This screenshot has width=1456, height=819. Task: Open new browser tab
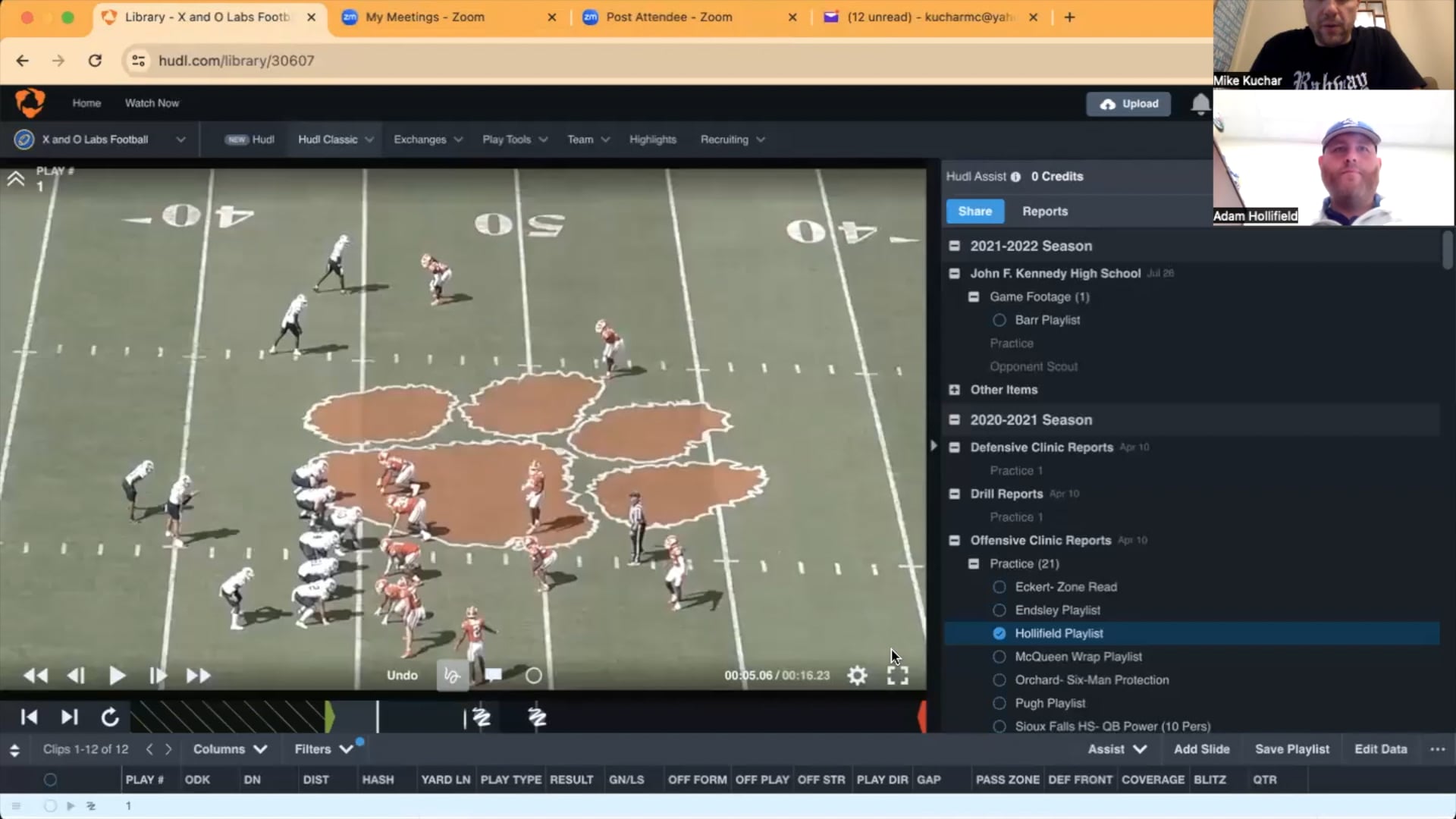coord(1069,17)
